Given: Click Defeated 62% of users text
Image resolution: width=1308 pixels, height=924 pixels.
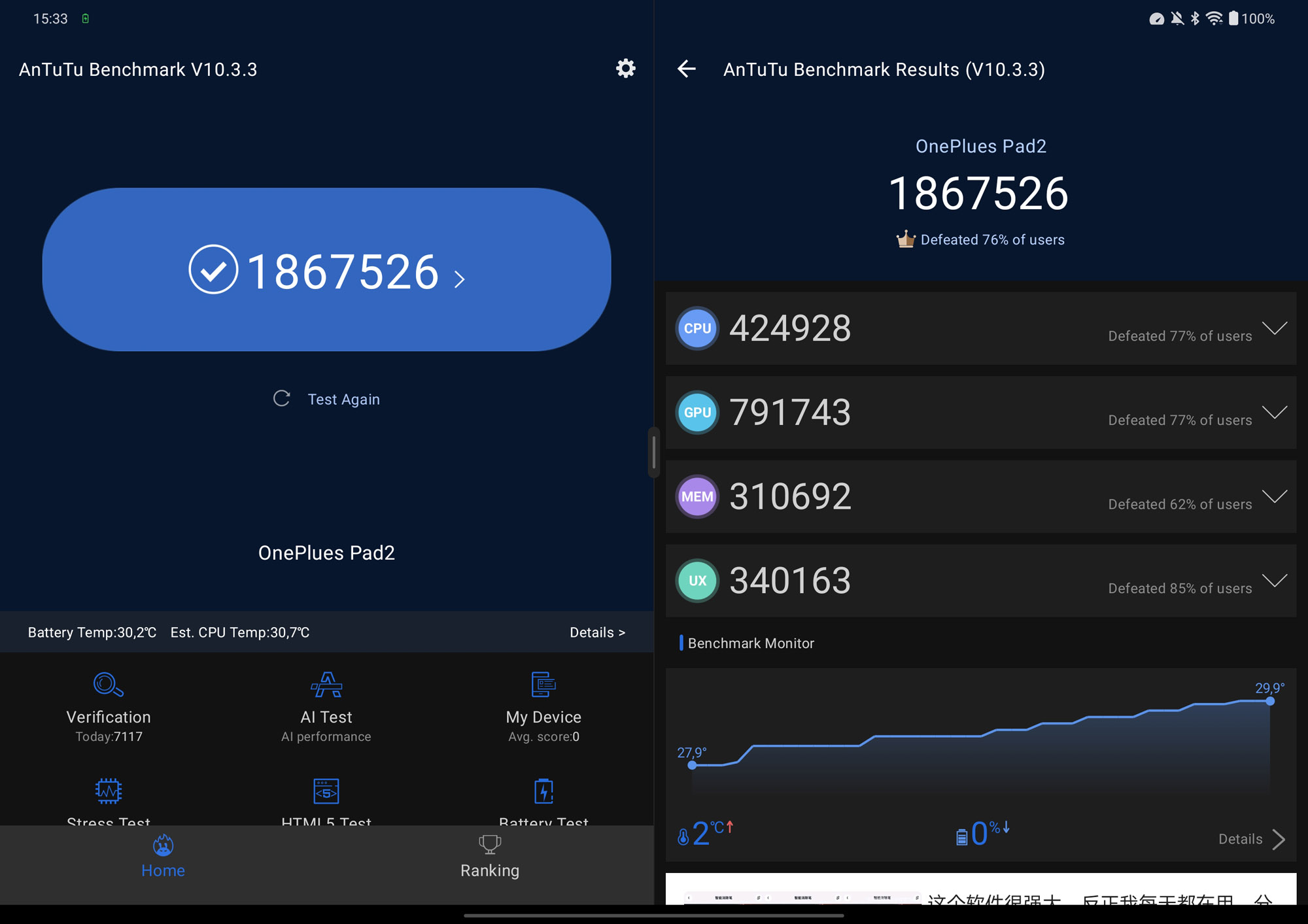Looking at the screenshot, I should [1180, 504].
